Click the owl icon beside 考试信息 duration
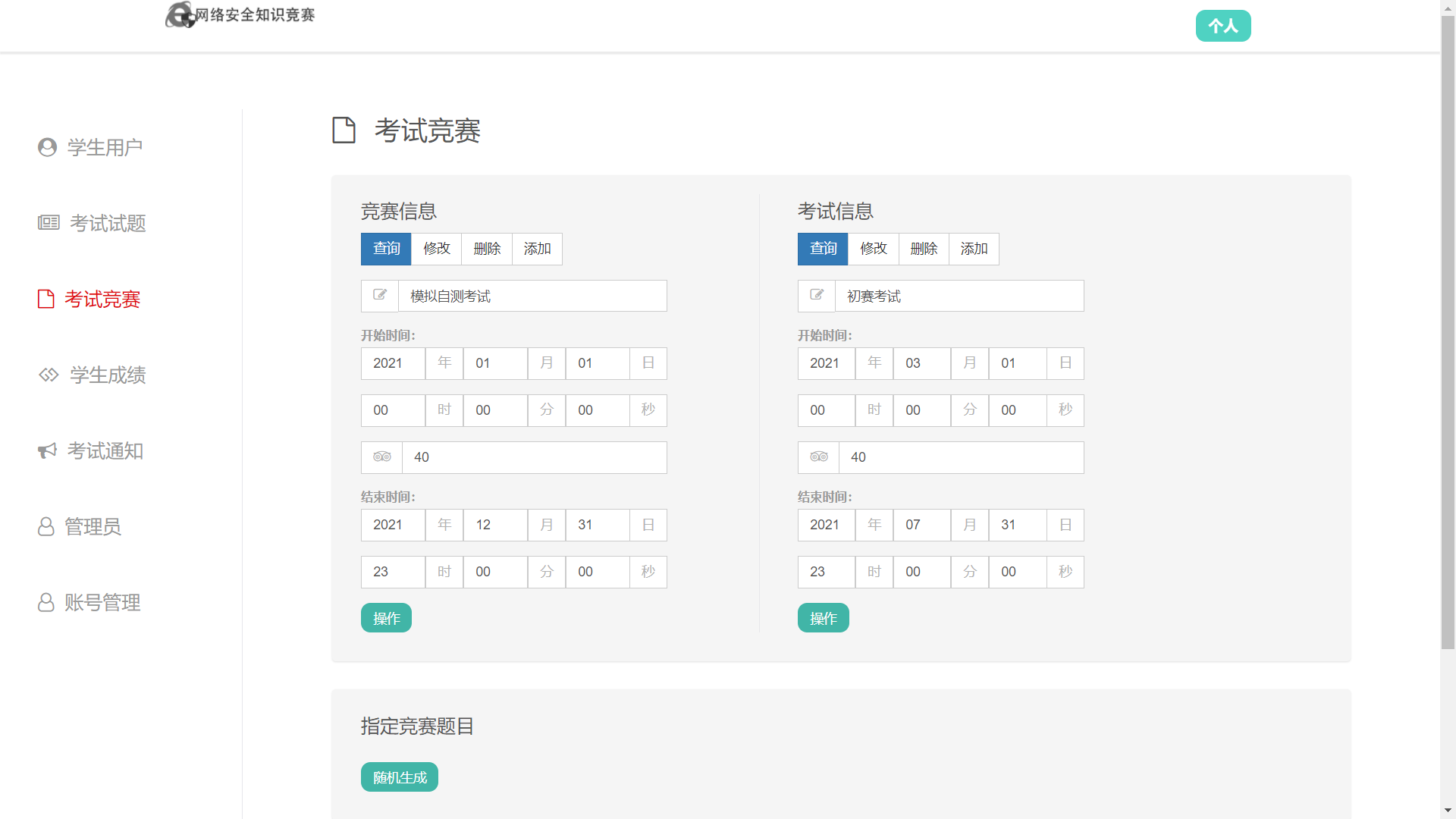 coord(818,457)
